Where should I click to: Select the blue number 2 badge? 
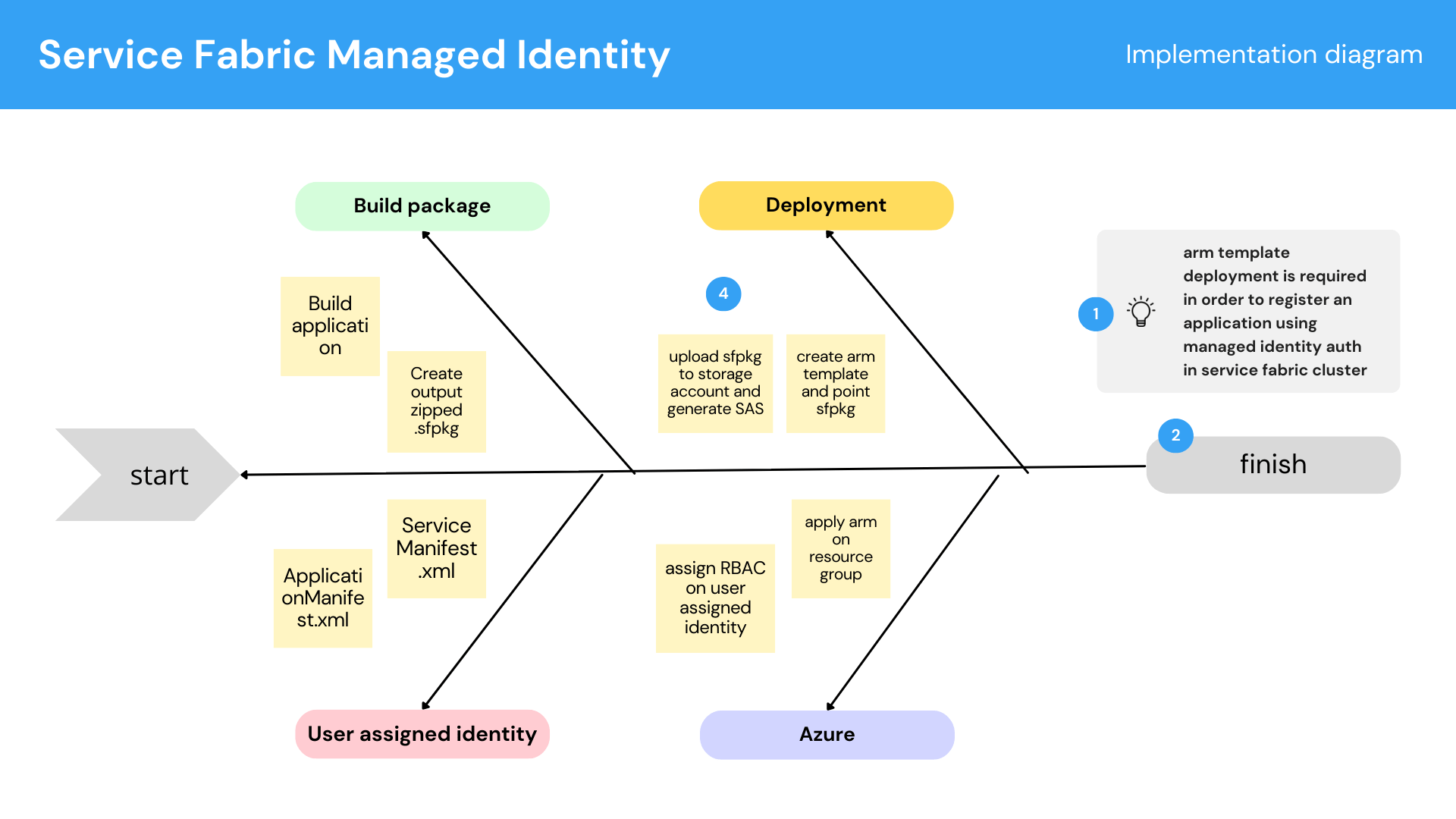pos(1175,435)
